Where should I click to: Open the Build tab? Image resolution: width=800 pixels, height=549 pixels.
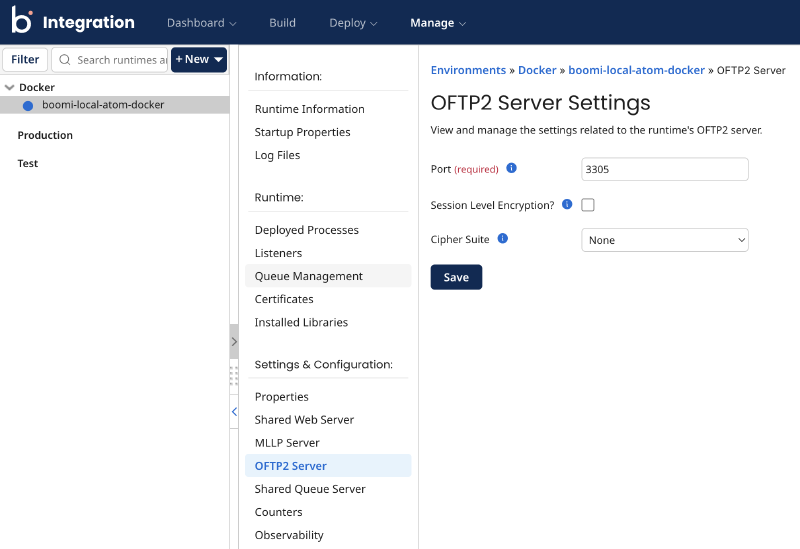(282, 23)
